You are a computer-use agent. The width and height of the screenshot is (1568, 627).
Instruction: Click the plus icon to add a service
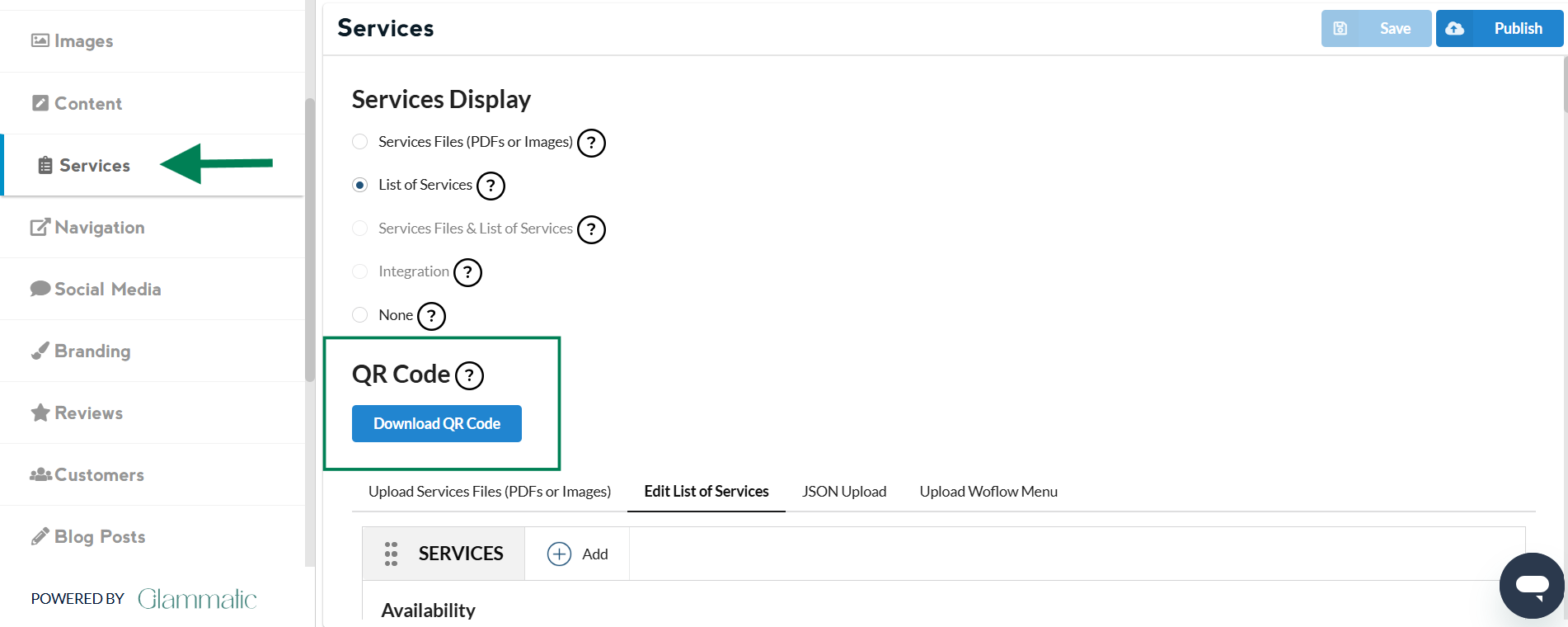click(x=559, y=554)
